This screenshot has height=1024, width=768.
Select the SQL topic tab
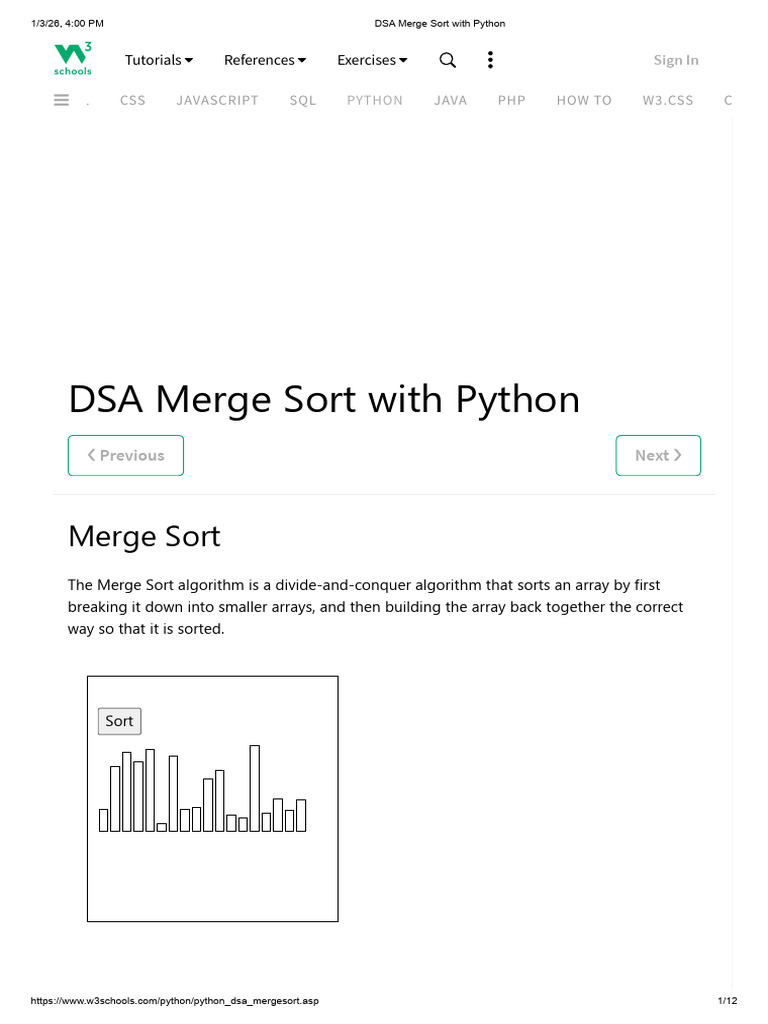(x=303, y=101)
